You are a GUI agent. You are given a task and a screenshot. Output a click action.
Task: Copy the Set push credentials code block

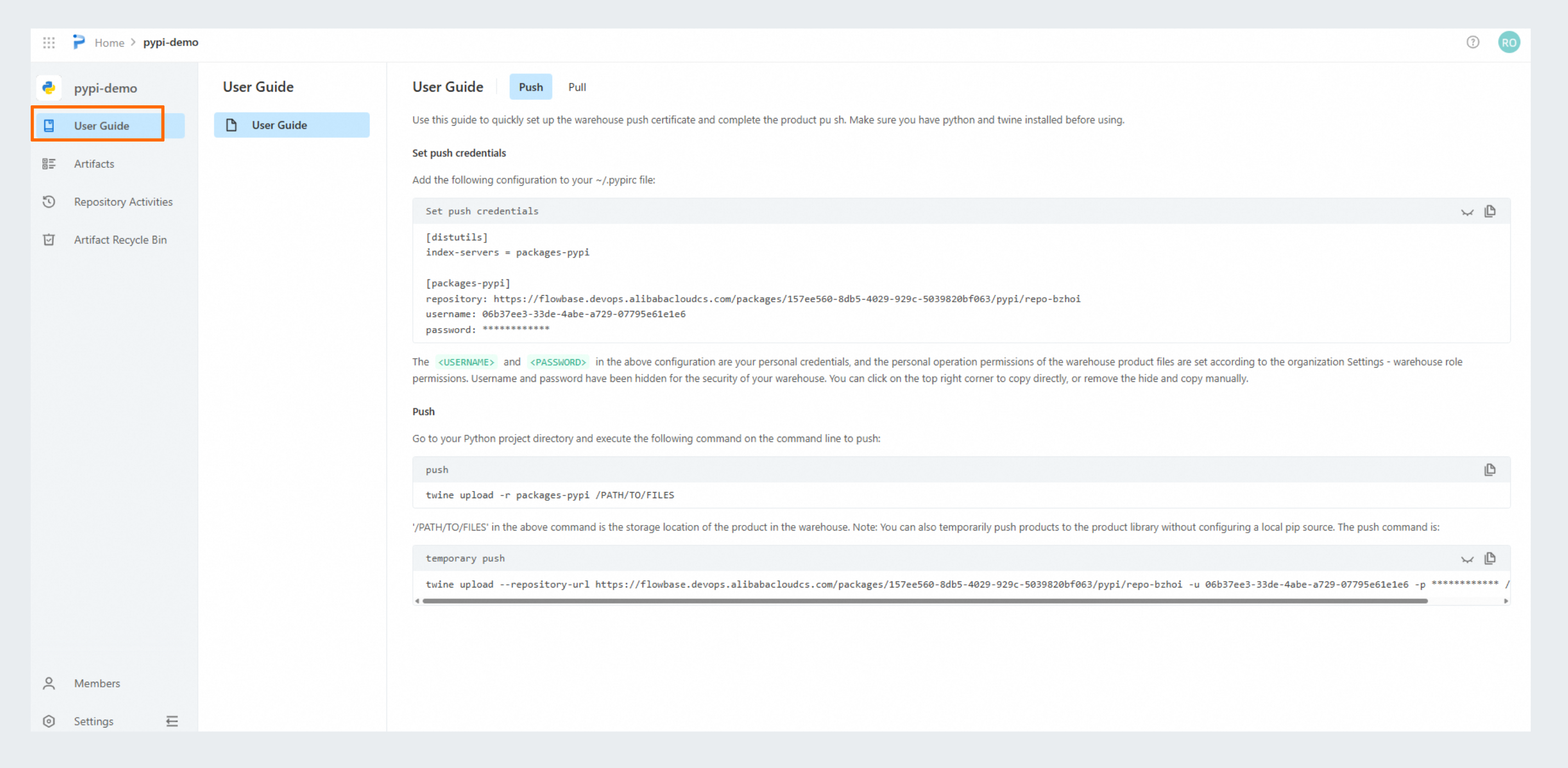tap(1490, 211)
